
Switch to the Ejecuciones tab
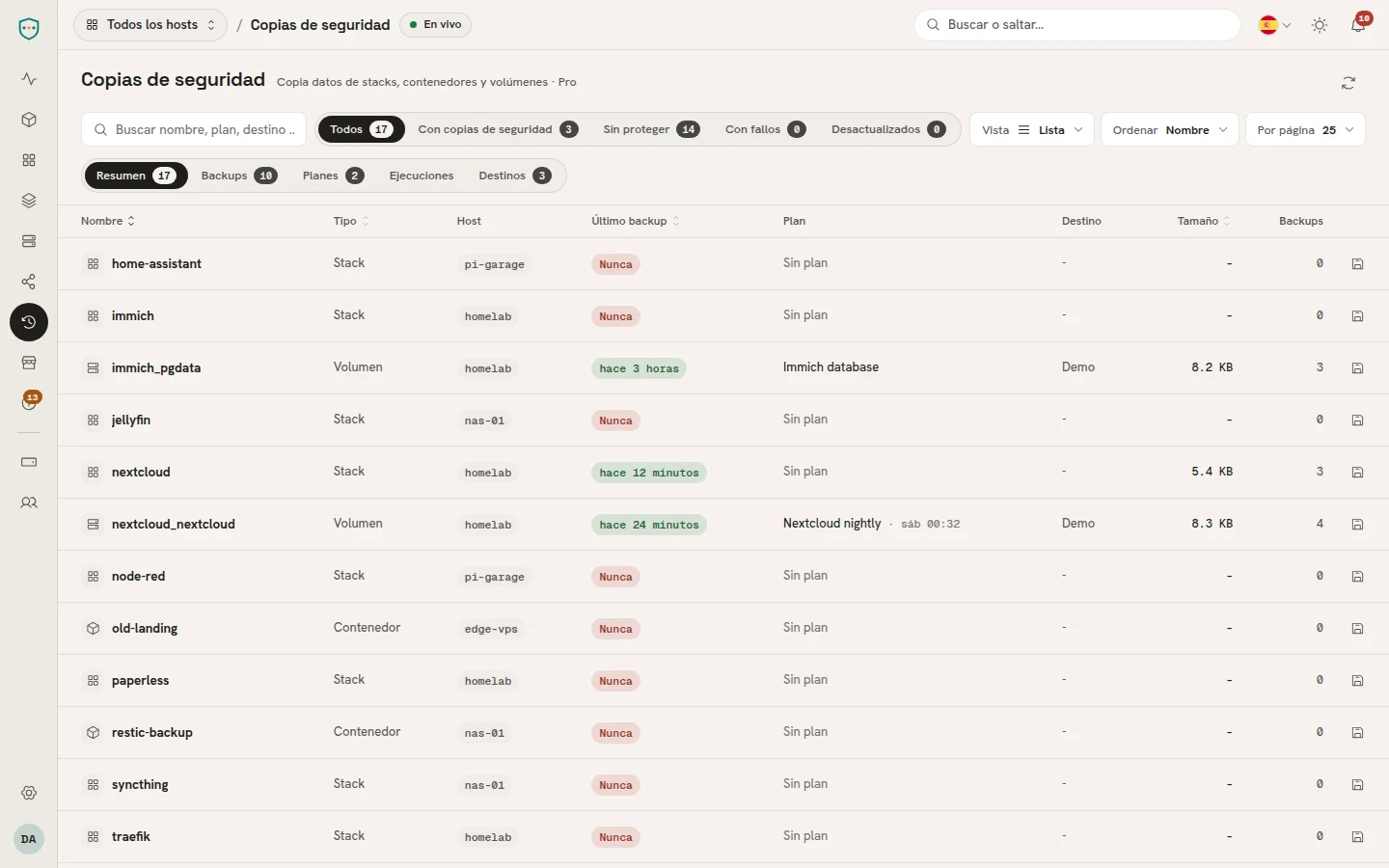(422, 176)
